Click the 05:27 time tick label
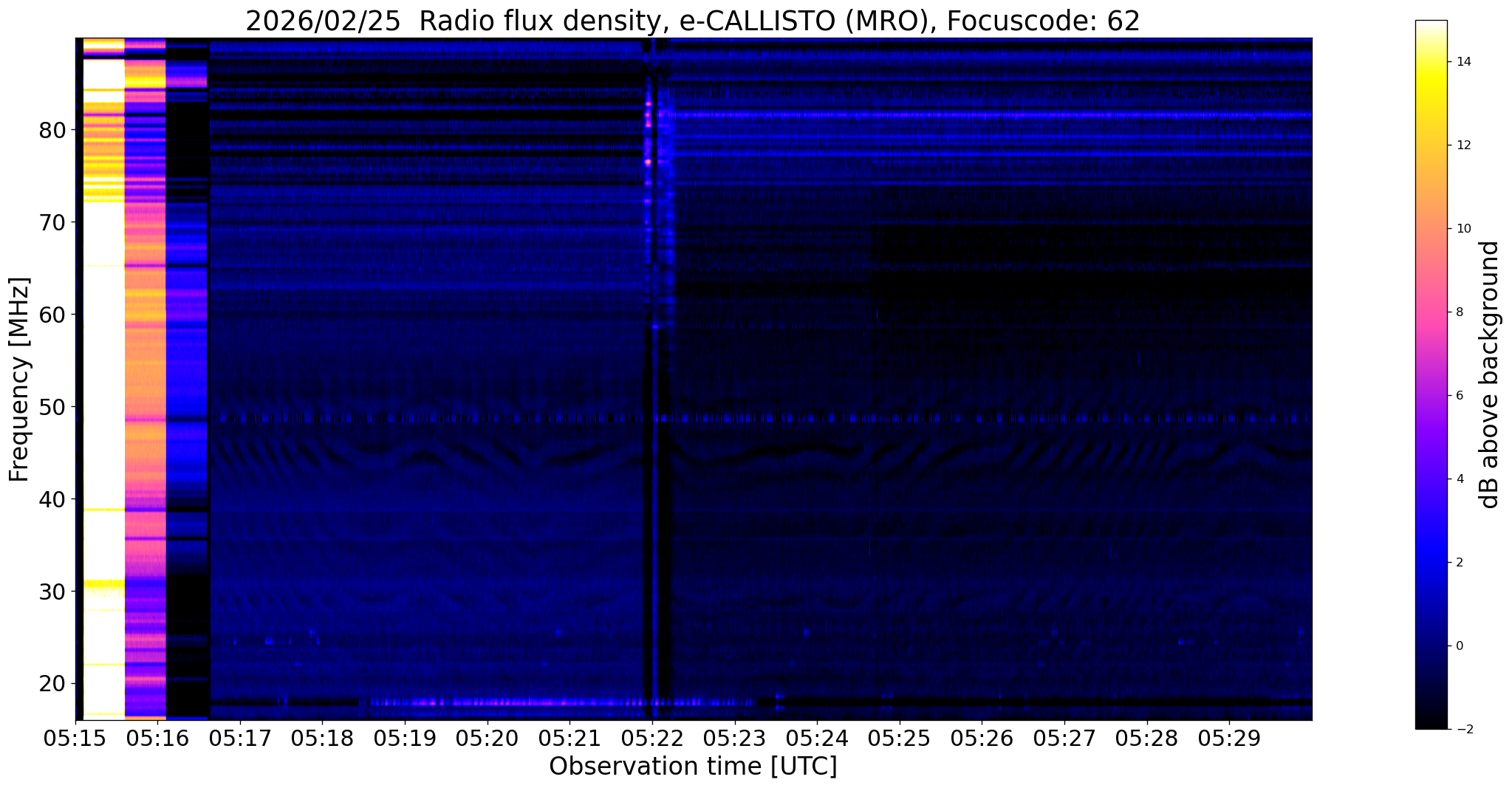The image size is (1512, 788). [1064, 738]
